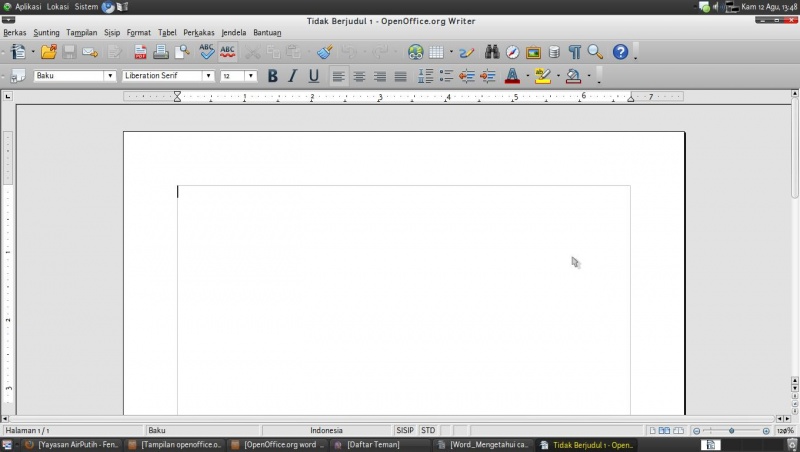The height and width of the screenshot is (452, 800).
Task: Toggle nonprinting characters pilcrow button
Action: (574, 52)
